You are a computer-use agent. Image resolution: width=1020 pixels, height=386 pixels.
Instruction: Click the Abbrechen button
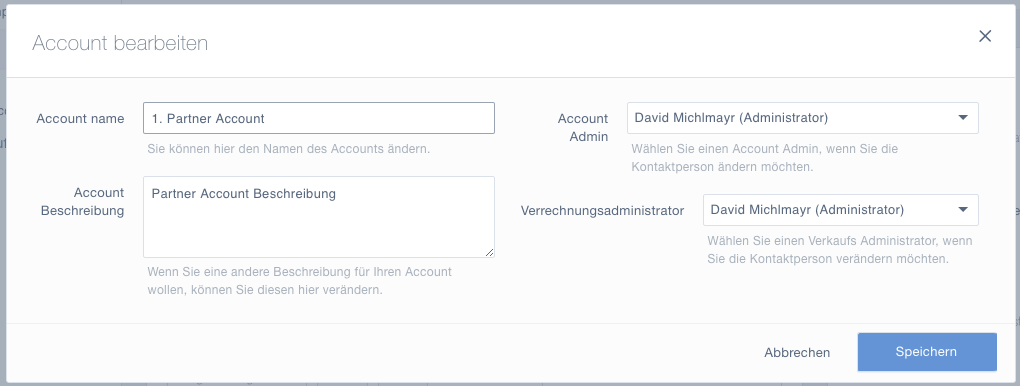[x=797, y=353]
